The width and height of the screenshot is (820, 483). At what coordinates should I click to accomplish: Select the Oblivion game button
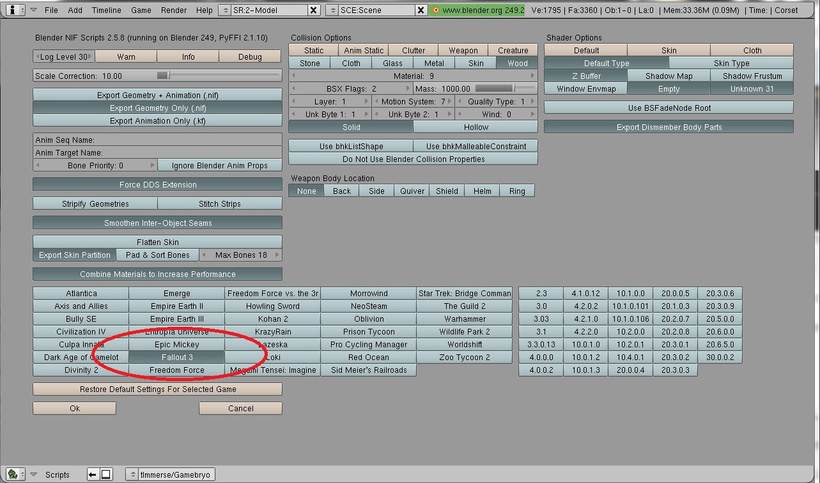tap(369, 319)
